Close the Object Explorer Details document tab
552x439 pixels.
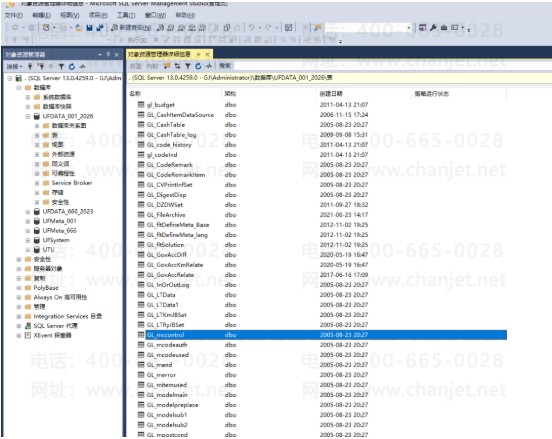coord(207,54)
